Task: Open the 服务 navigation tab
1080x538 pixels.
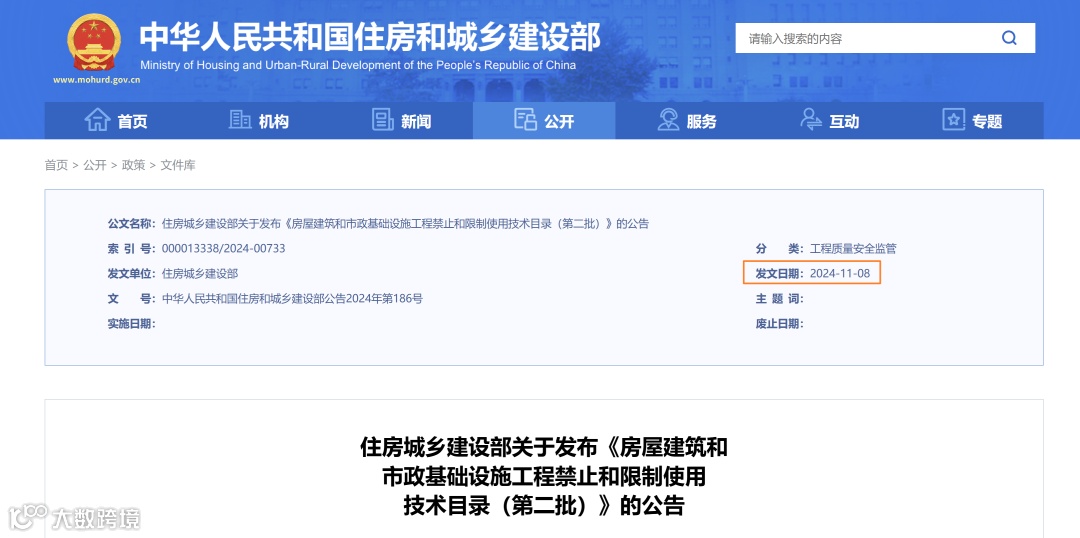Action: 687,121
